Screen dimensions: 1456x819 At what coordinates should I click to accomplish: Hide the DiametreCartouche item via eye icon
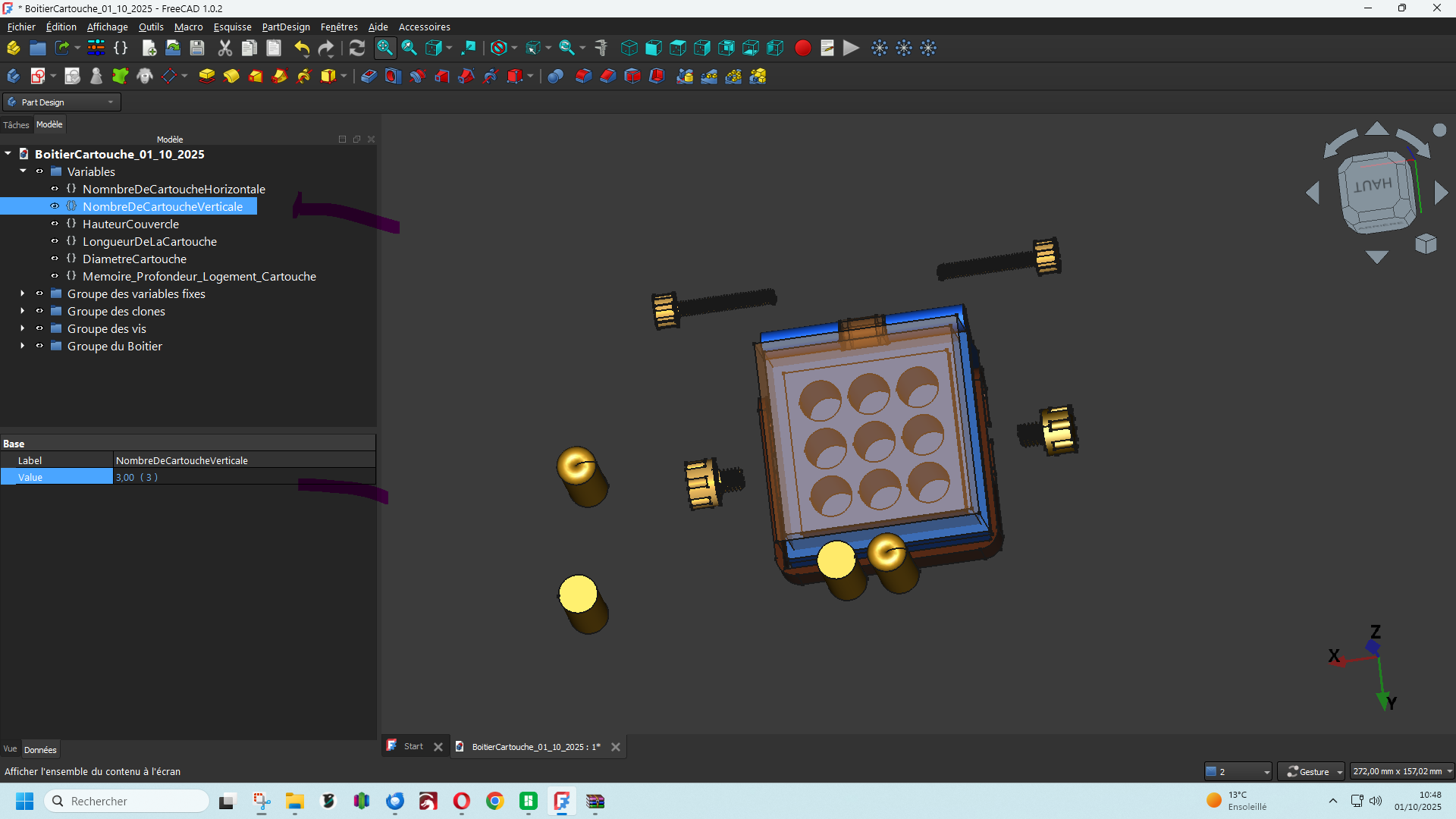pos(55,259)
